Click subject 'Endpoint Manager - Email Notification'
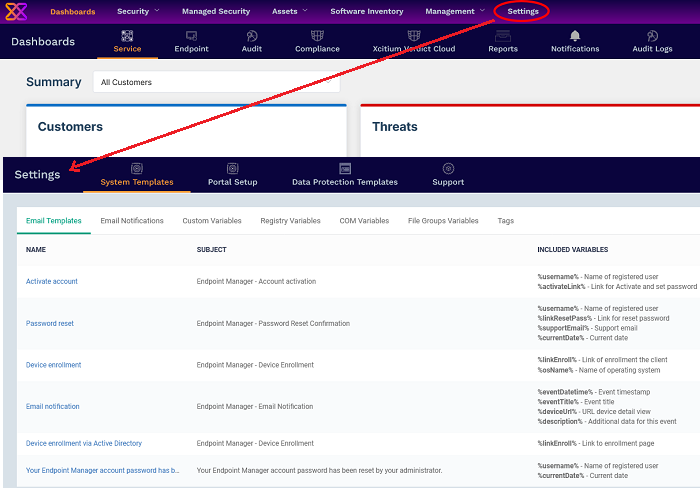 pyautogui.click(x=255, y=406)
